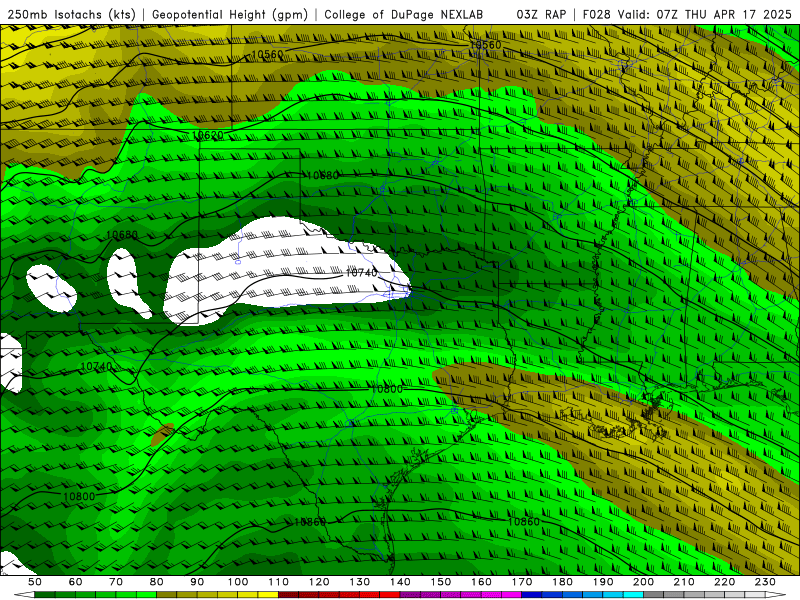Click the 220 knot scale label
This screenshot has height=600, width=800.
point(725,582)
